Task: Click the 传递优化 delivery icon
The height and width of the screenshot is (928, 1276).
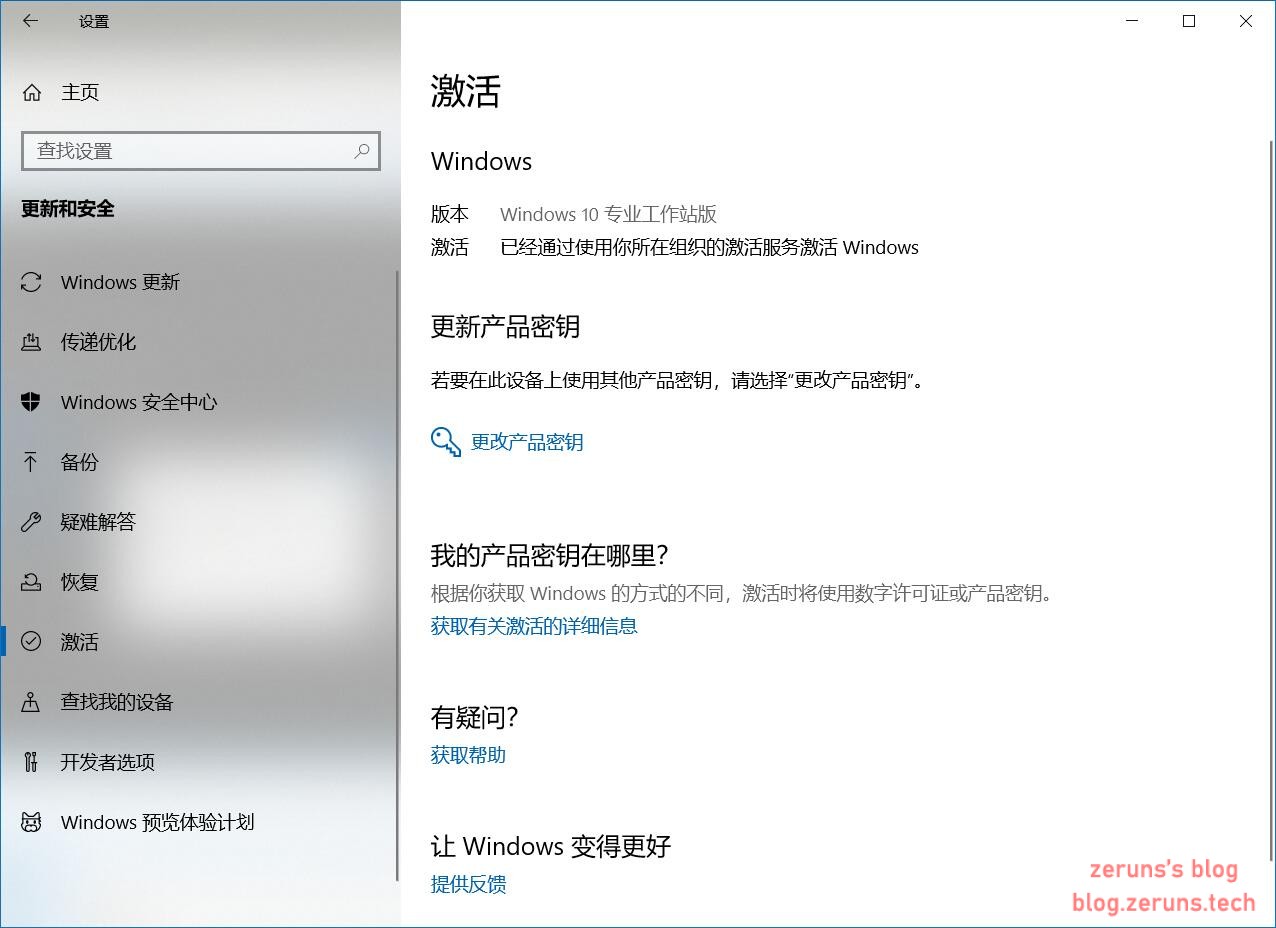Action: point(32,343)
